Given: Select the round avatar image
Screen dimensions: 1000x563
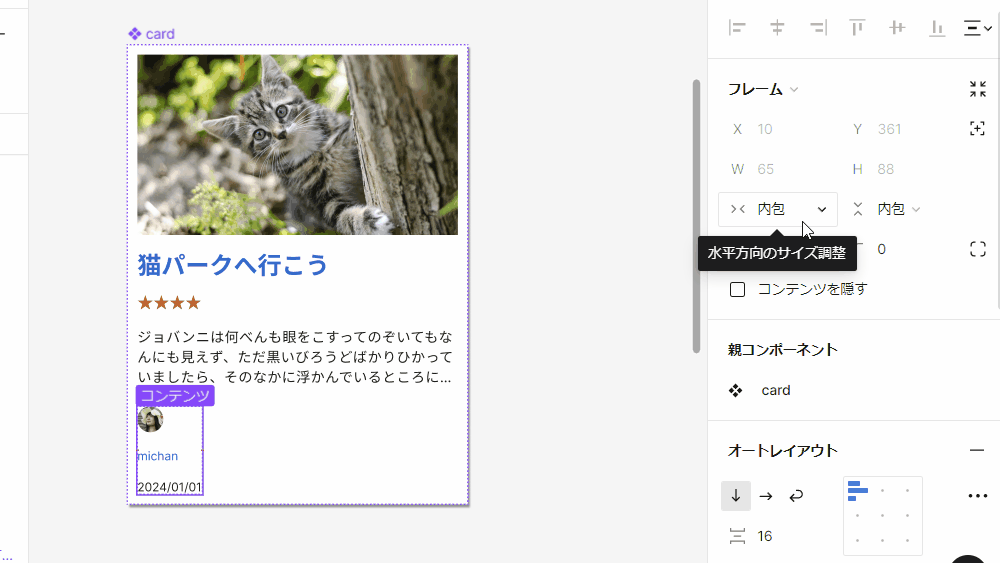Looking at the screenshot, I should 151,420.
